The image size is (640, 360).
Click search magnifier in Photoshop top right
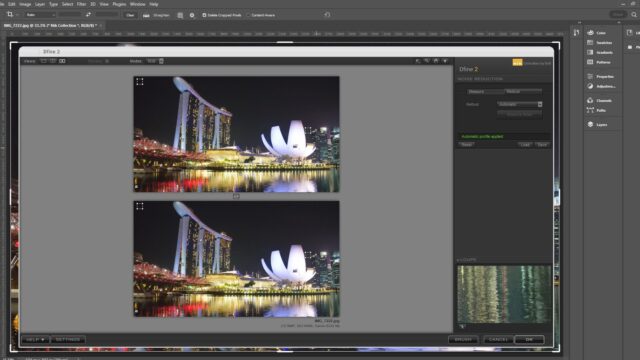634,15
